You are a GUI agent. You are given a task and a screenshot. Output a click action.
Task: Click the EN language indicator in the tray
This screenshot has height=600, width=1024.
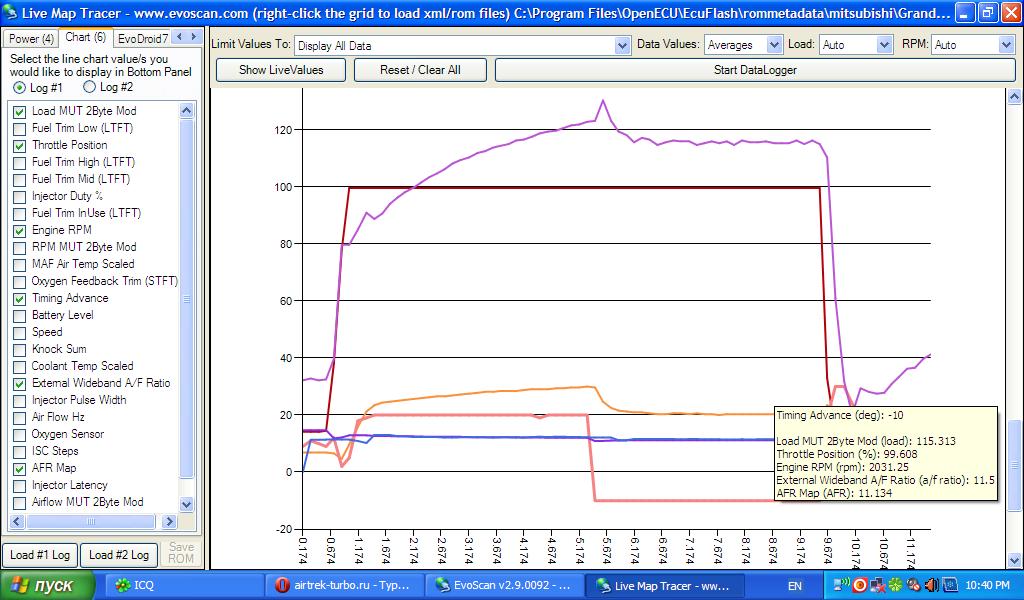[795, 585]
